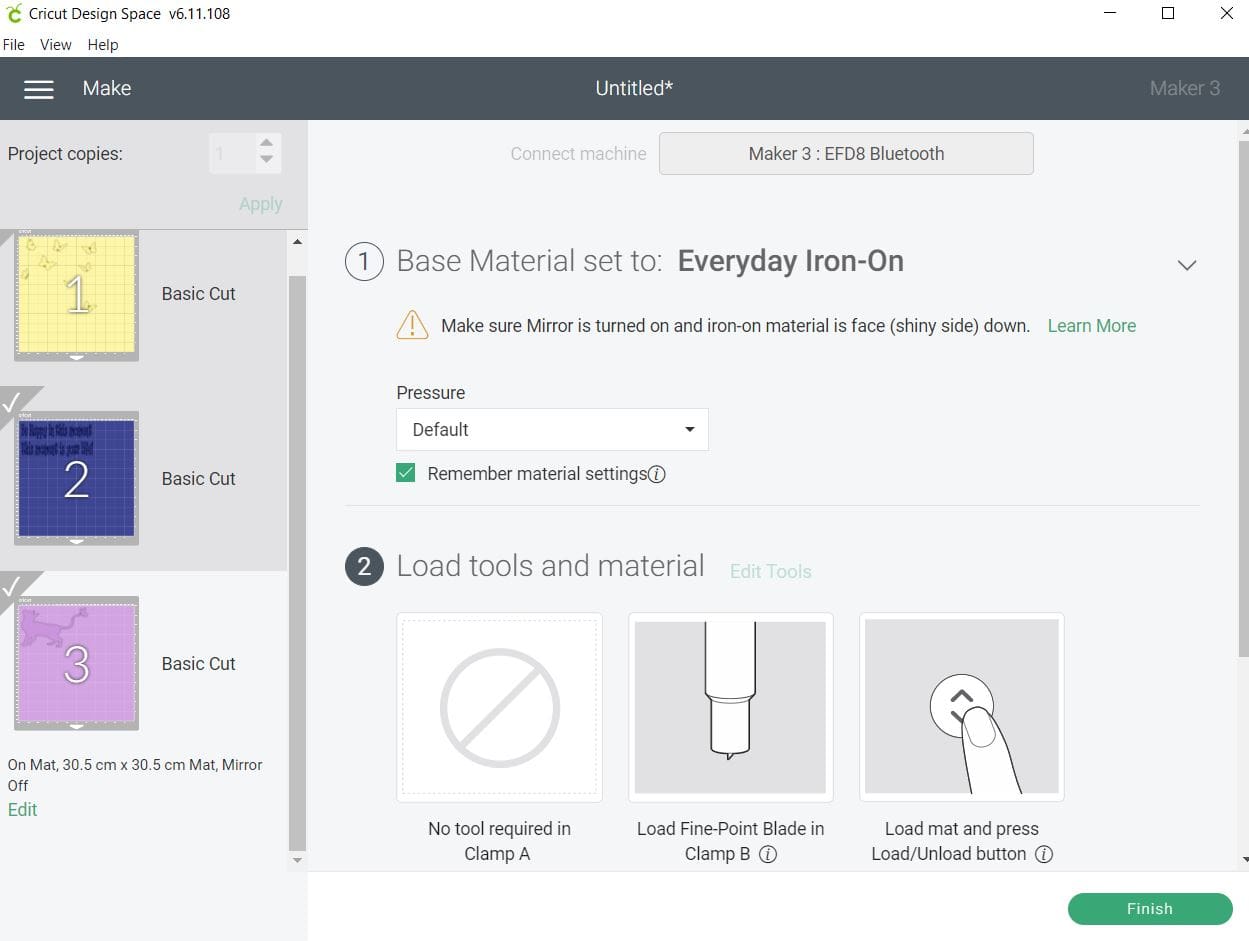Open the Learn More link
Viewport: 1249px width, 941px height.
[x=1091, y=326]
